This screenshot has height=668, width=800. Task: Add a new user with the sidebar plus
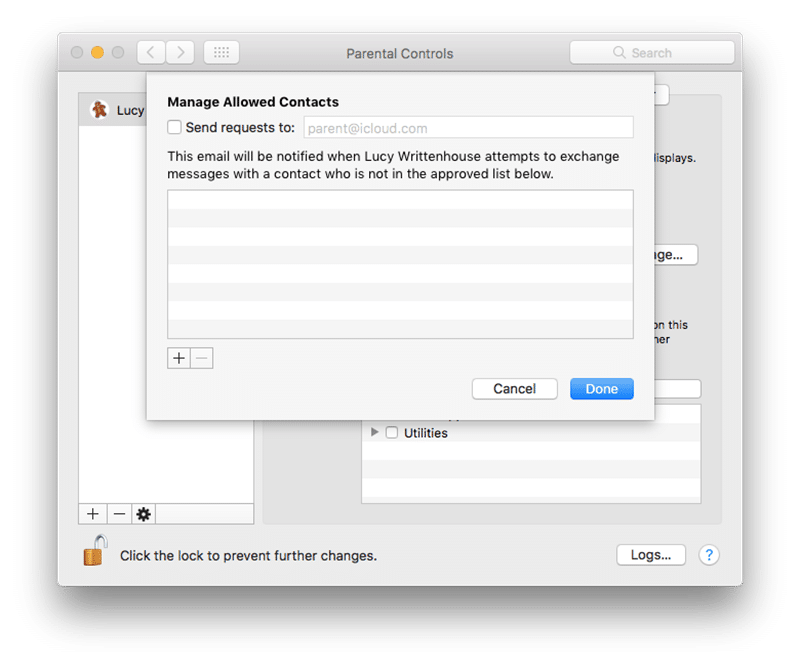pos(92,514)
